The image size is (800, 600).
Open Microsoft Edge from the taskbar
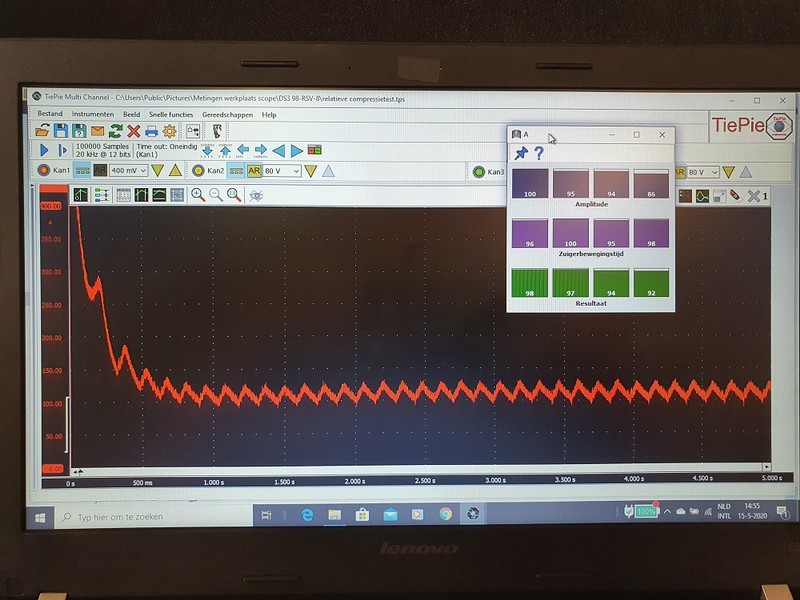[x=307, y=515]
